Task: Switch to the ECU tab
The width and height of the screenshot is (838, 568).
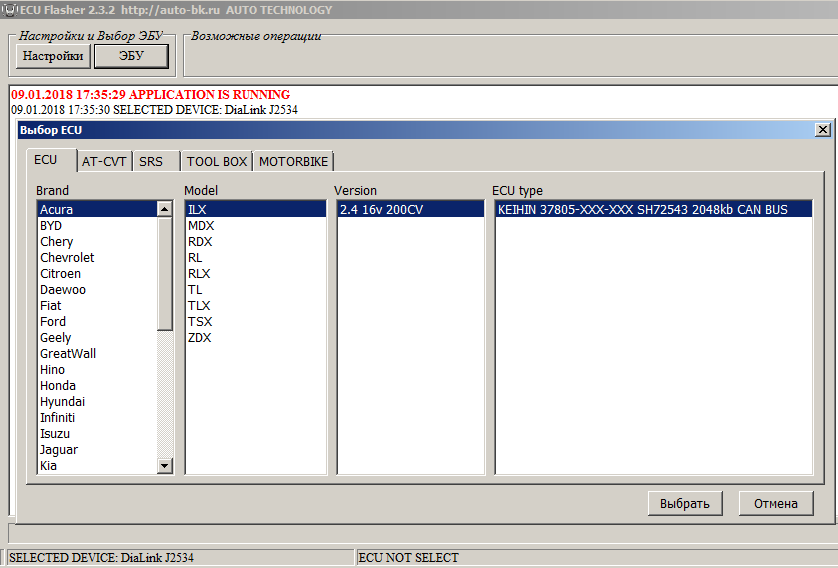Action: [51, 160]
